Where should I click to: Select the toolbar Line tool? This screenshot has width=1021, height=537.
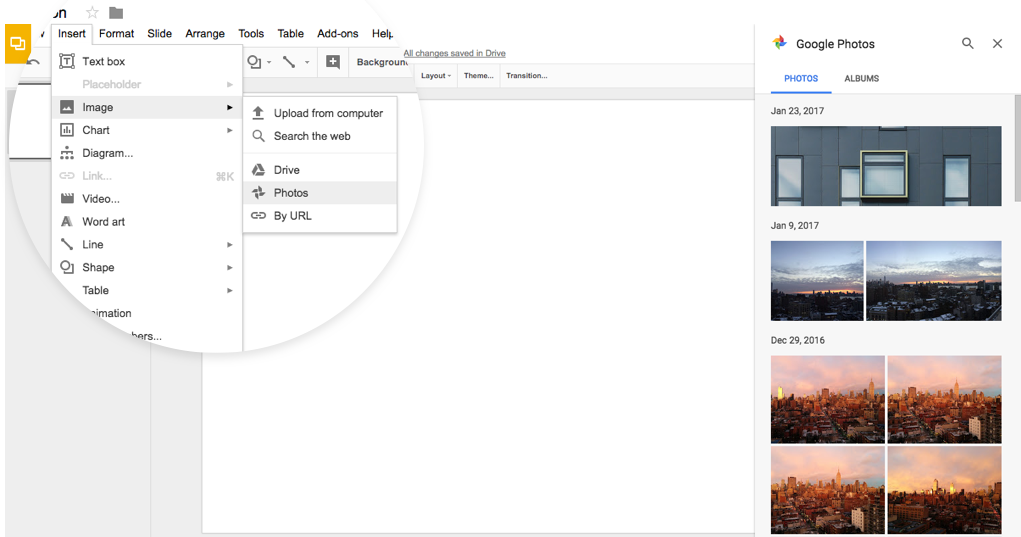(288, 62)
